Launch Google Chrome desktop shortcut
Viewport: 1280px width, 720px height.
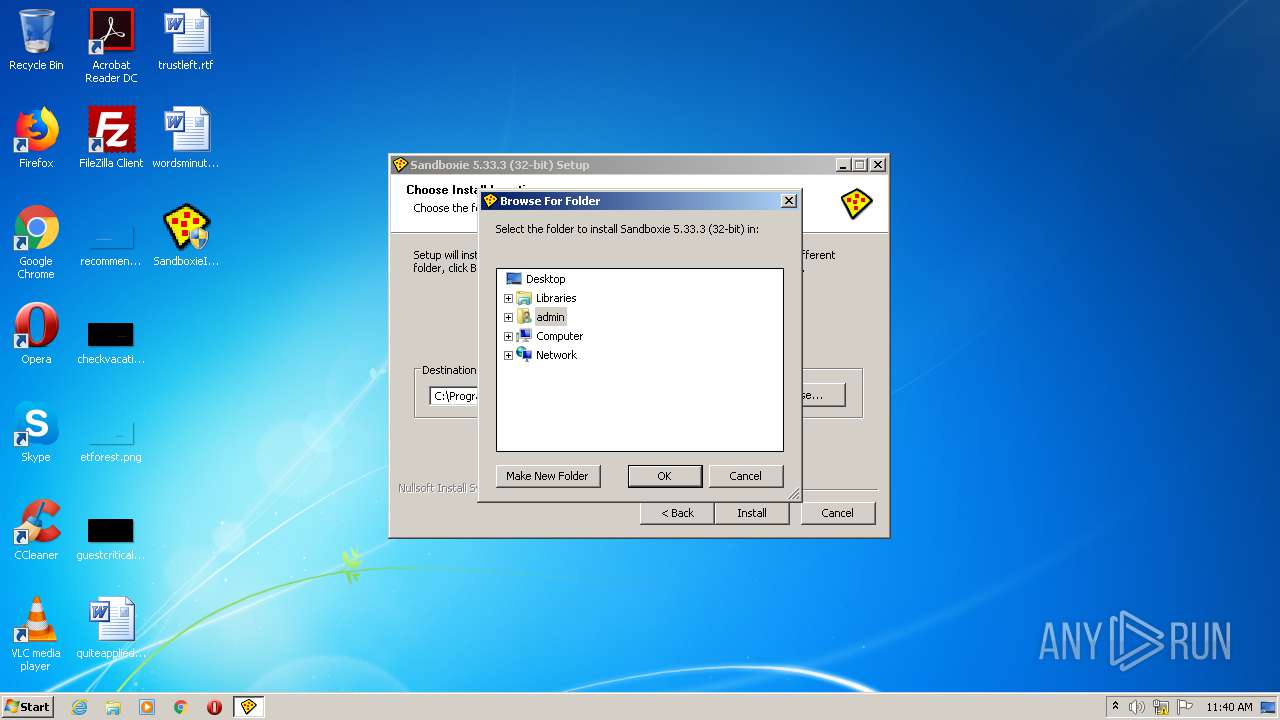(x=36, y=242)
